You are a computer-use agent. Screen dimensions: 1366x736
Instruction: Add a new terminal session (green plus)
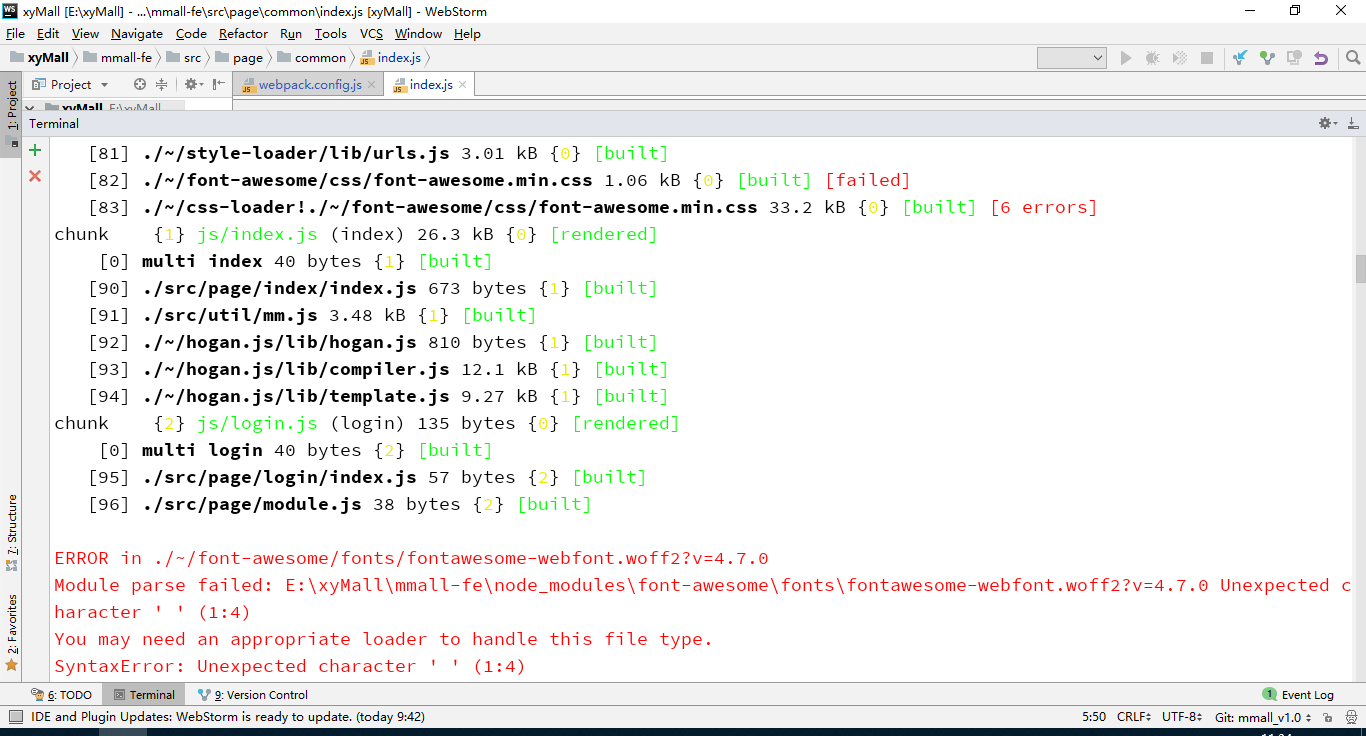coord(35,150)
